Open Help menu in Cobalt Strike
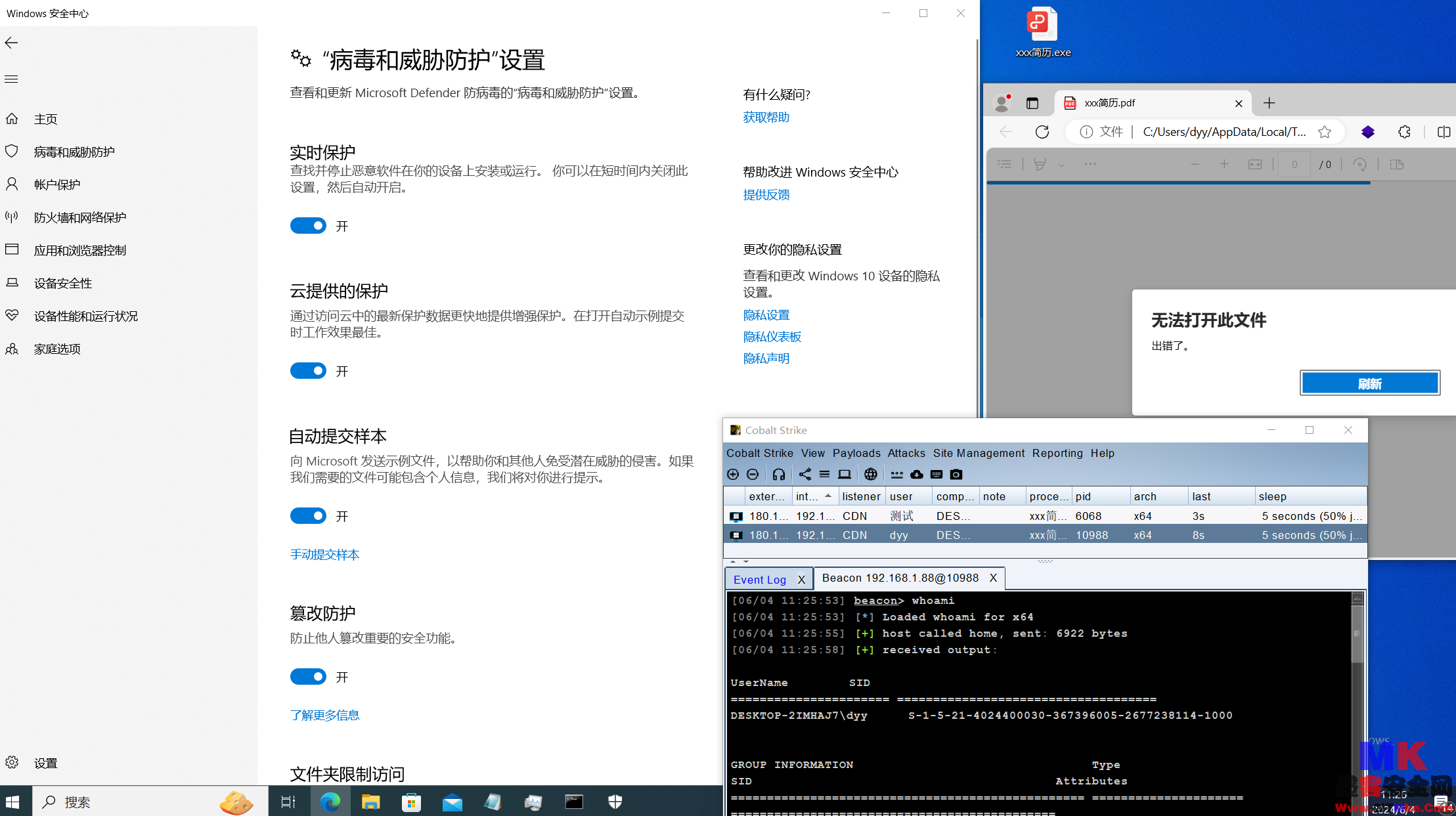1456x816 pixels. pyautogui.click(x=1103, y=453)
